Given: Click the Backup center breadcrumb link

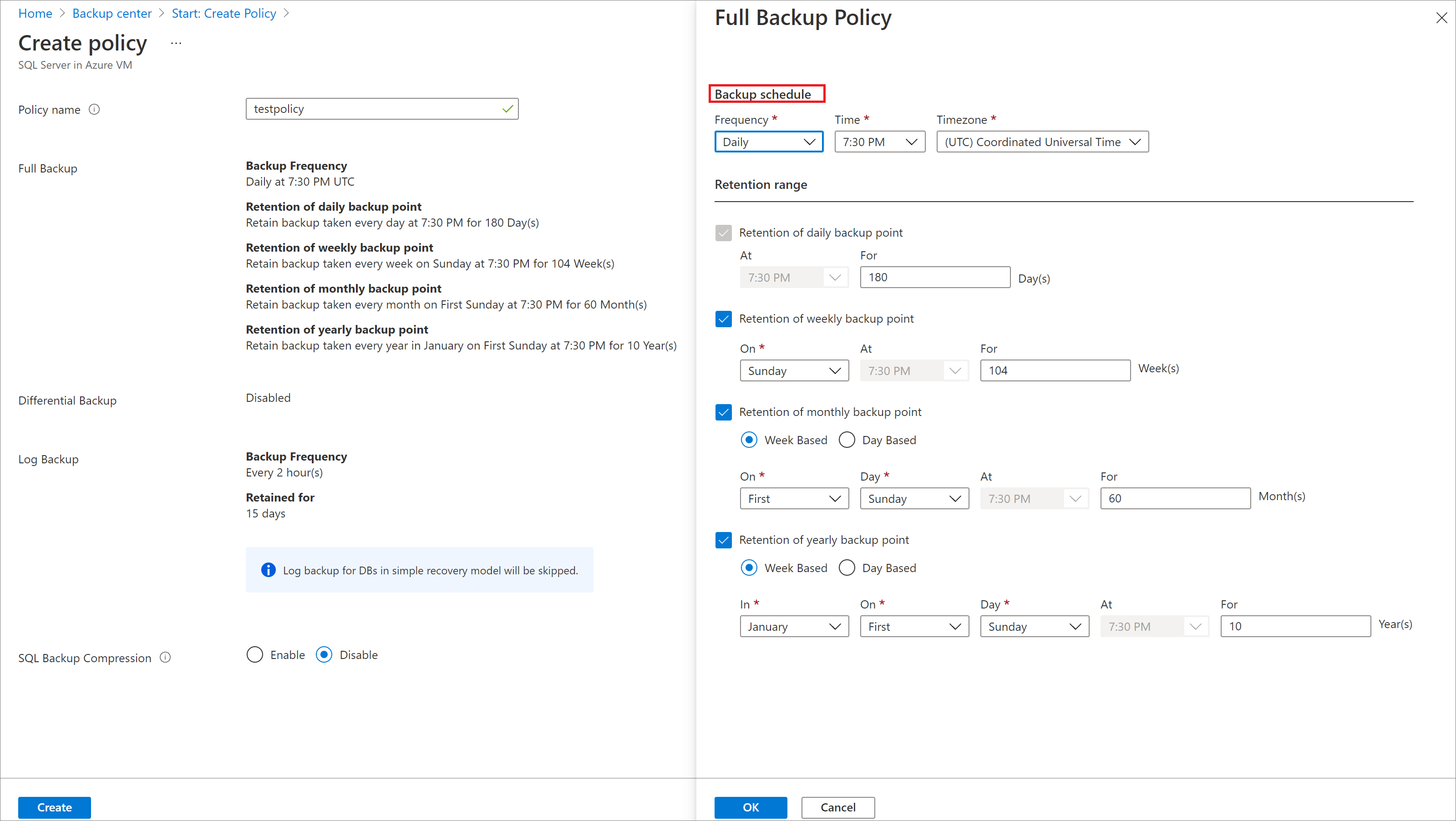Looking at the screenshot, I should pos(113,14).
